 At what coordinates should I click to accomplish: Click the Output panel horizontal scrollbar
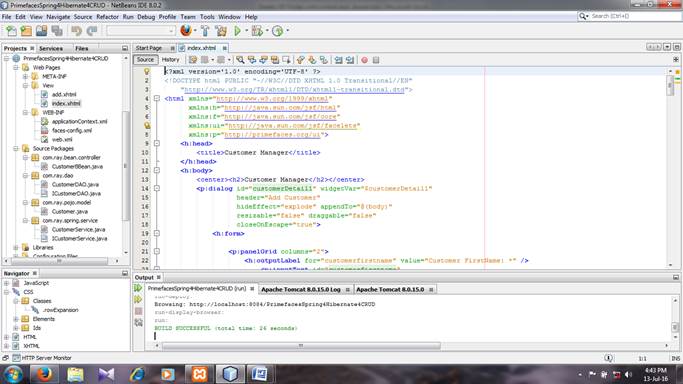pyautogui.click(x=301, y=346)
